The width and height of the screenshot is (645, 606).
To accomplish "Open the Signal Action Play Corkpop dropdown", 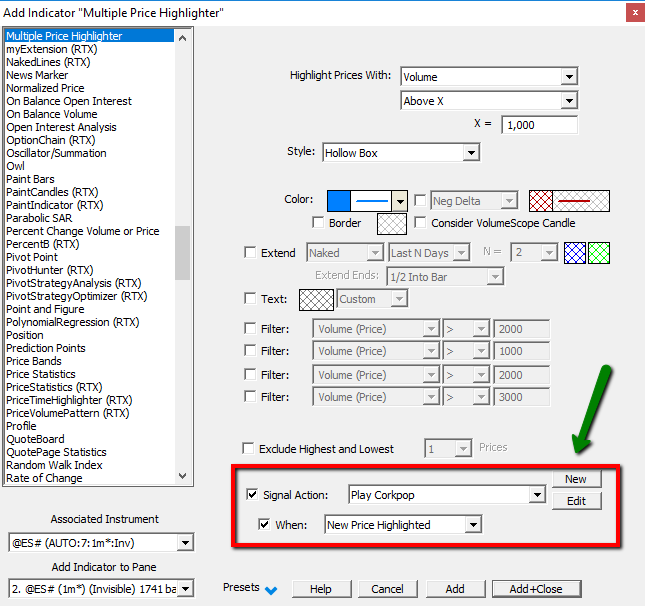I will (x=537, y=495).
